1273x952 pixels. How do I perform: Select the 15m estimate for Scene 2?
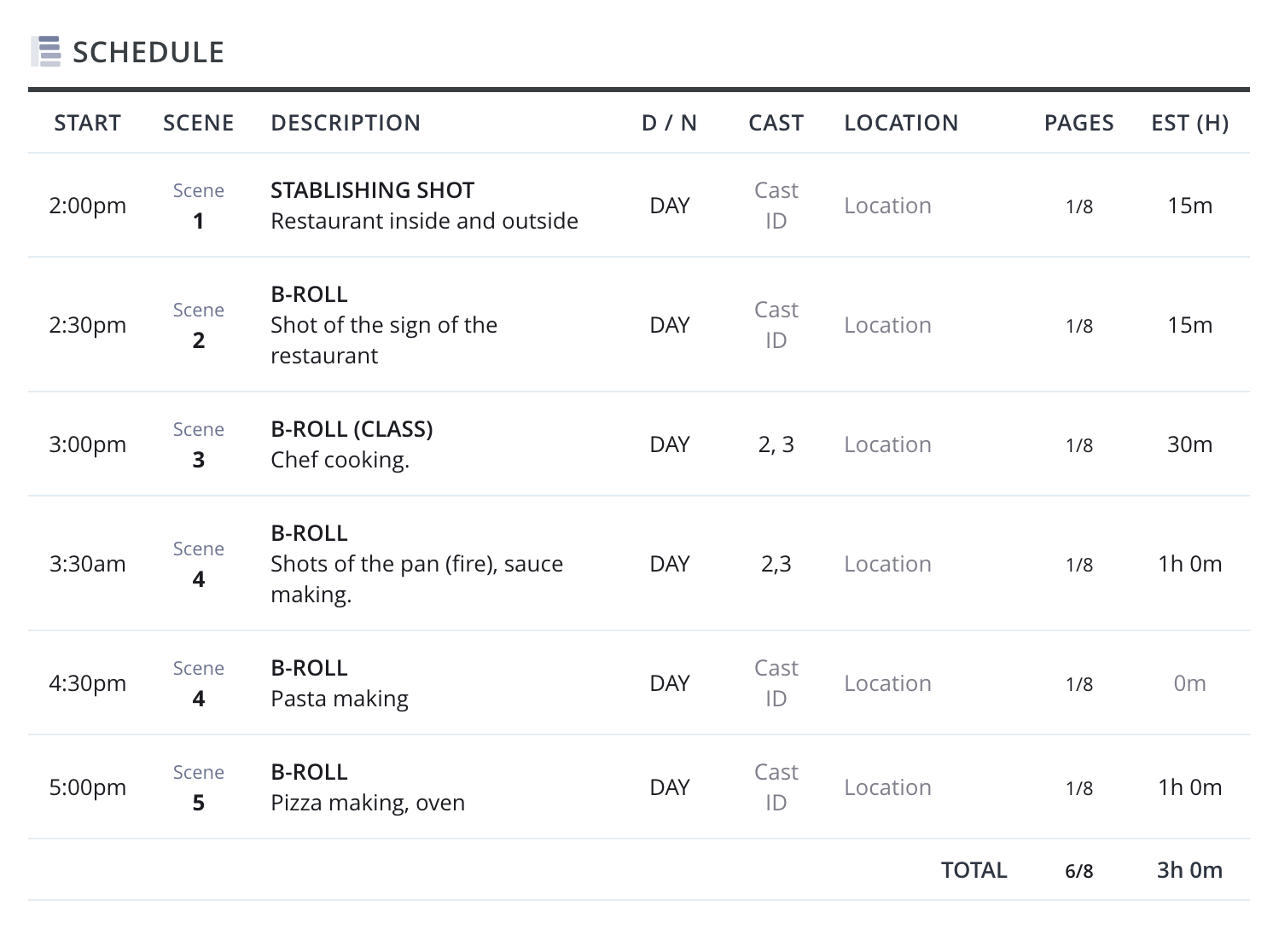(x=1189, y=325)
